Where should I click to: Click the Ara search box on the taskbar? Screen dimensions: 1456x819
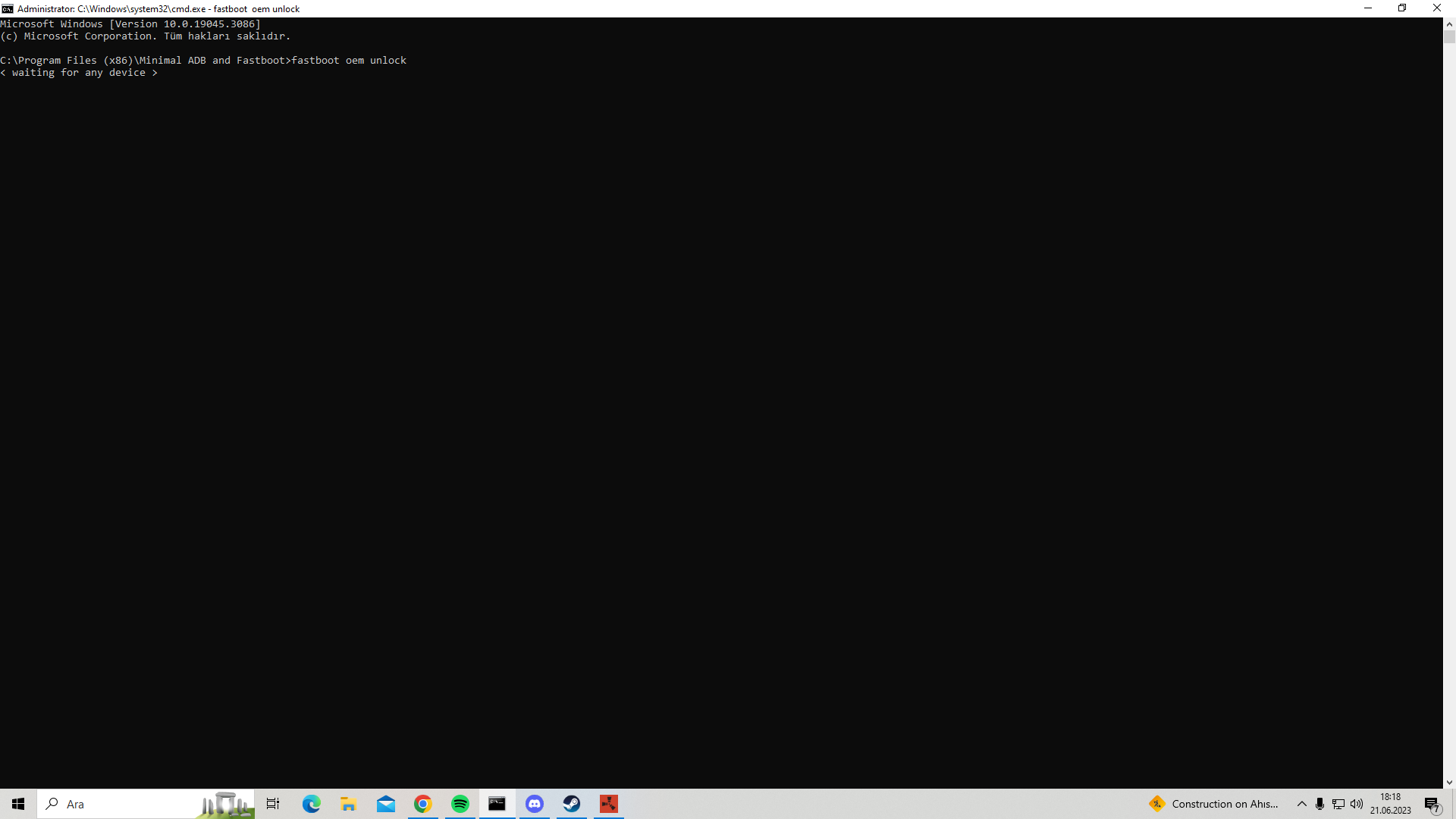(146, 804)
